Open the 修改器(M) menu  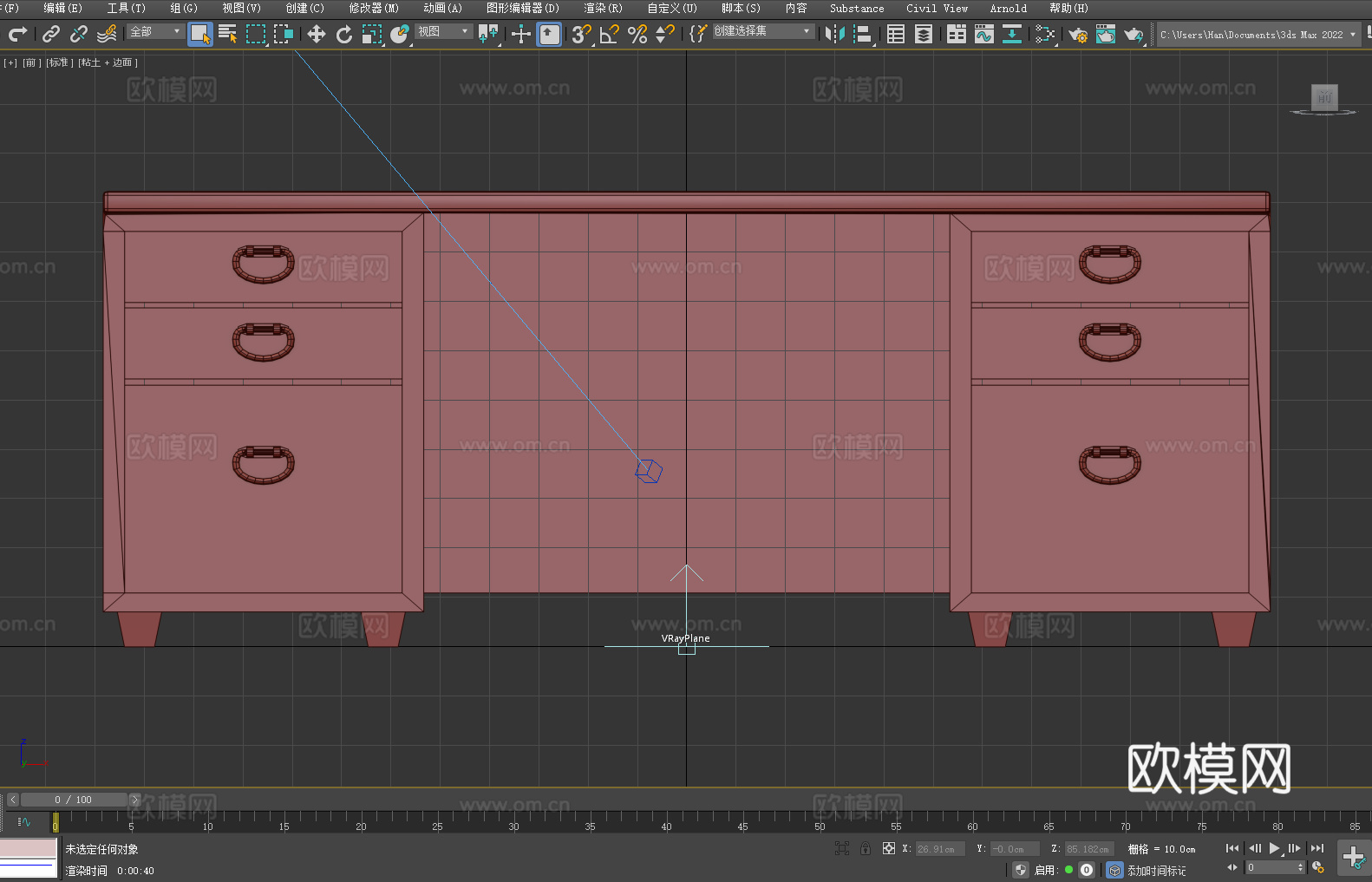click(x=374, y=8)
